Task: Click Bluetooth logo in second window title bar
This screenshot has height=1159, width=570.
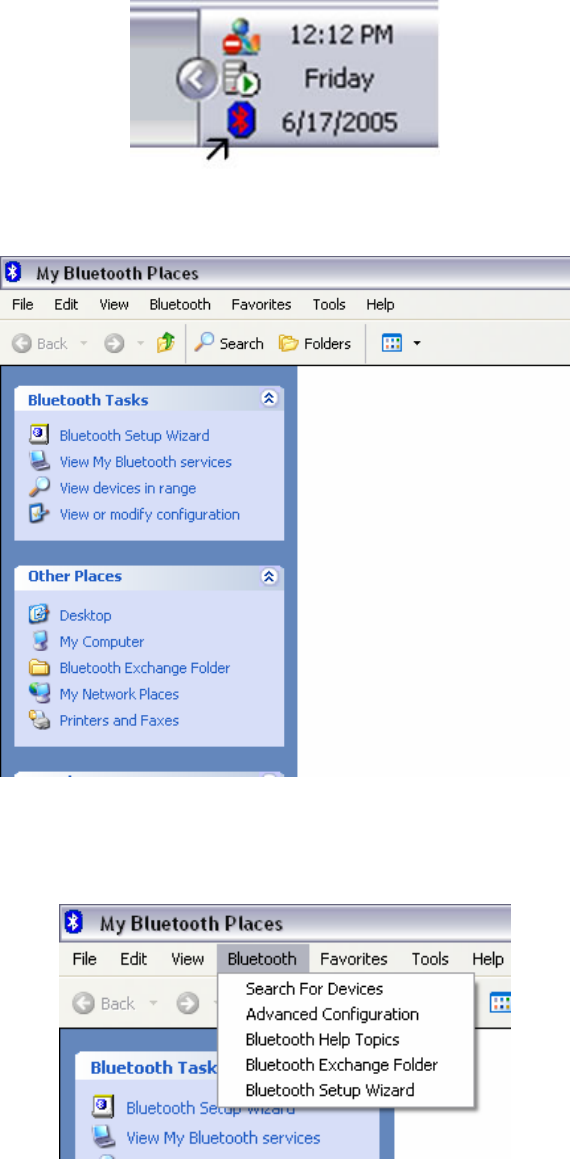Action: (73, 922)
